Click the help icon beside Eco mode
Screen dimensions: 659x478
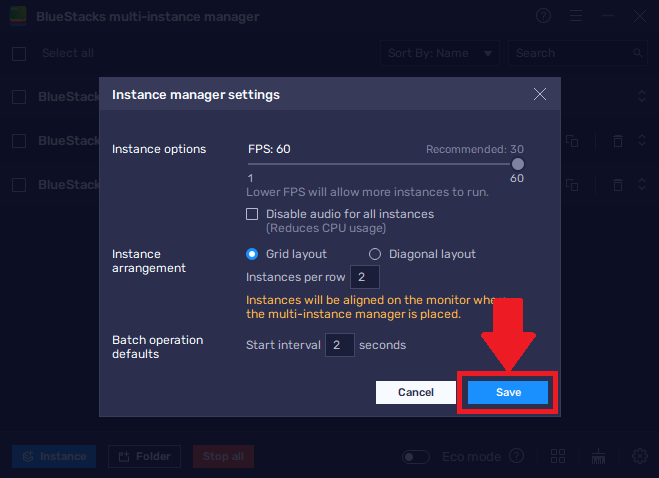516,457
